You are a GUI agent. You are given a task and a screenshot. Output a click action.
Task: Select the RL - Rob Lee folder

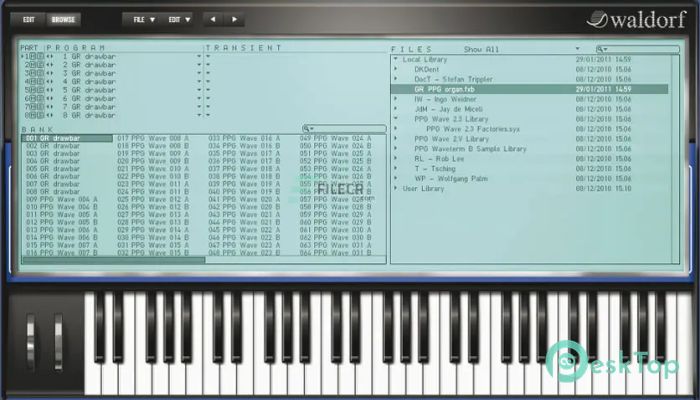point(439,158)
